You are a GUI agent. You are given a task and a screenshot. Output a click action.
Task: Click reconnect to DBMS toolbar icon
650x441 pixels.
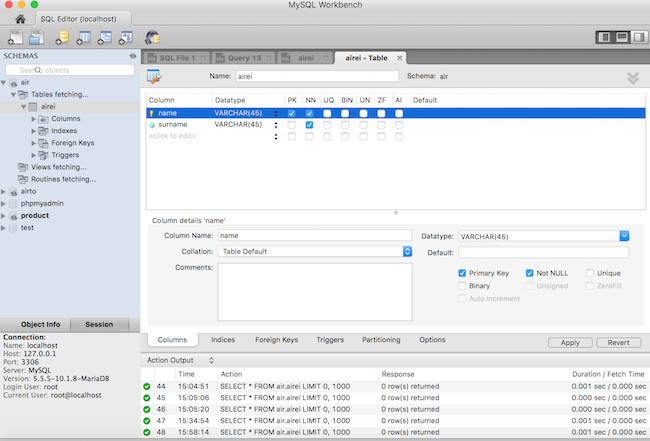click(152, 38)
